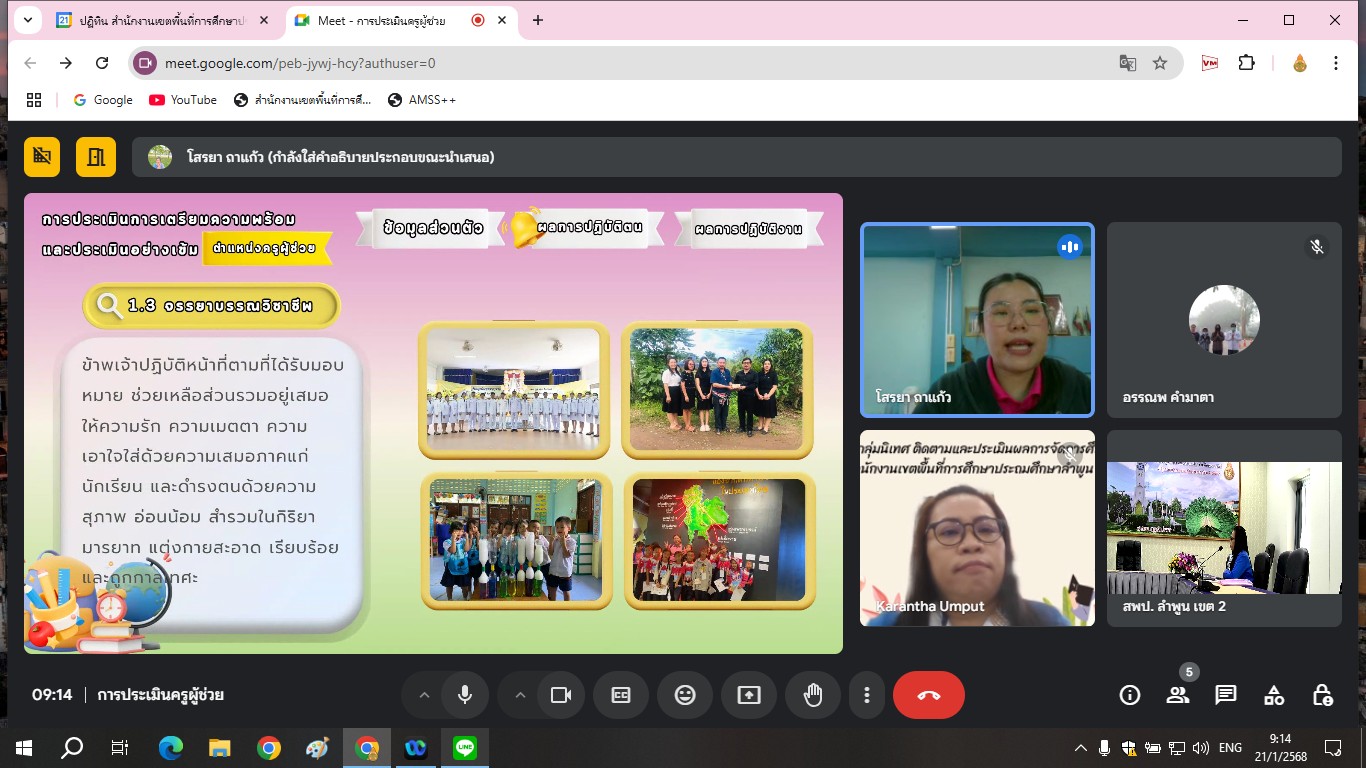Click the red leave call button
This screenshot has height=768, width=1366.
tap(928, 695)
